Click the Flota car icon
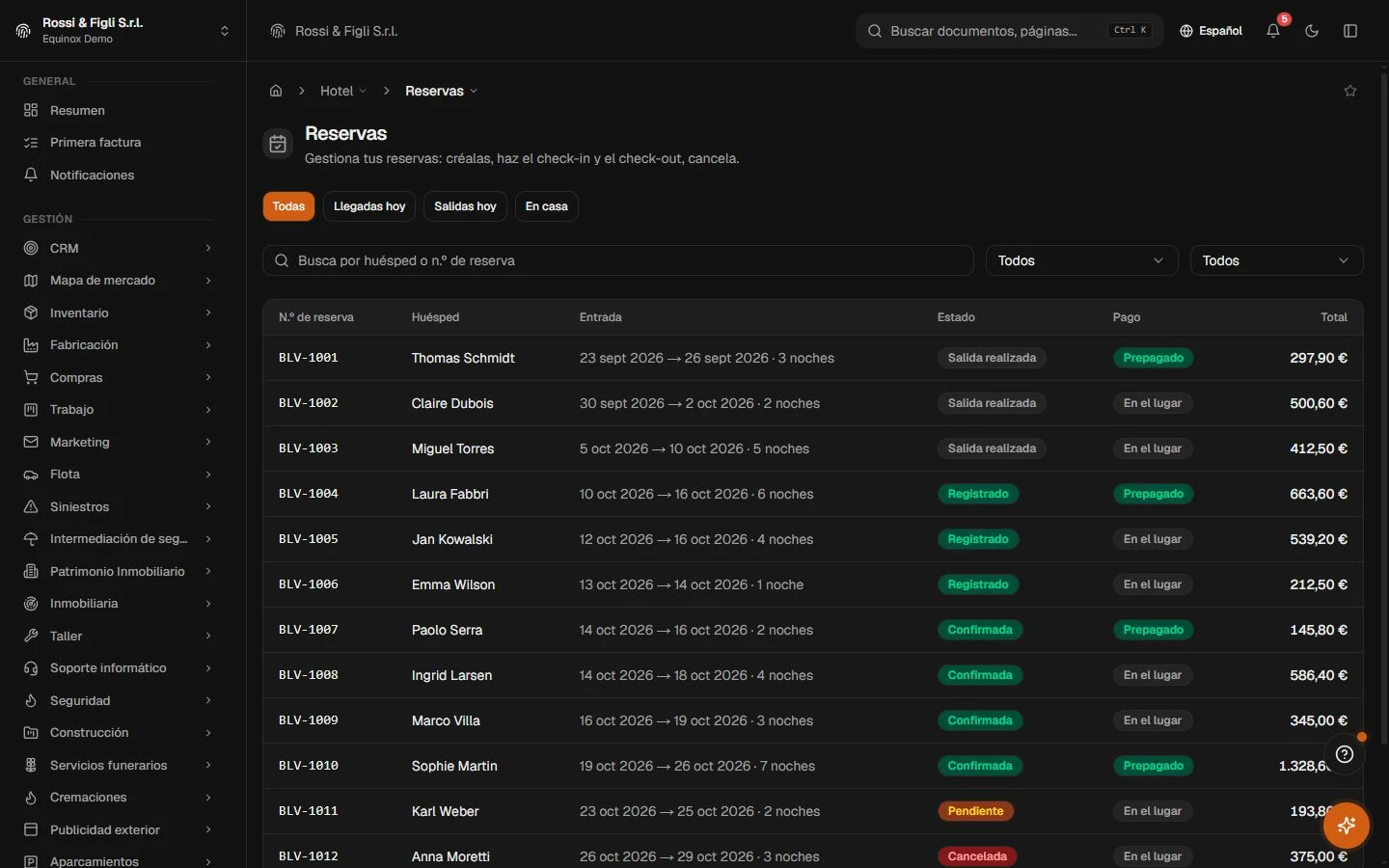Image resolution: width=1389 pixels, height=868 pixels. coord(31,475)
